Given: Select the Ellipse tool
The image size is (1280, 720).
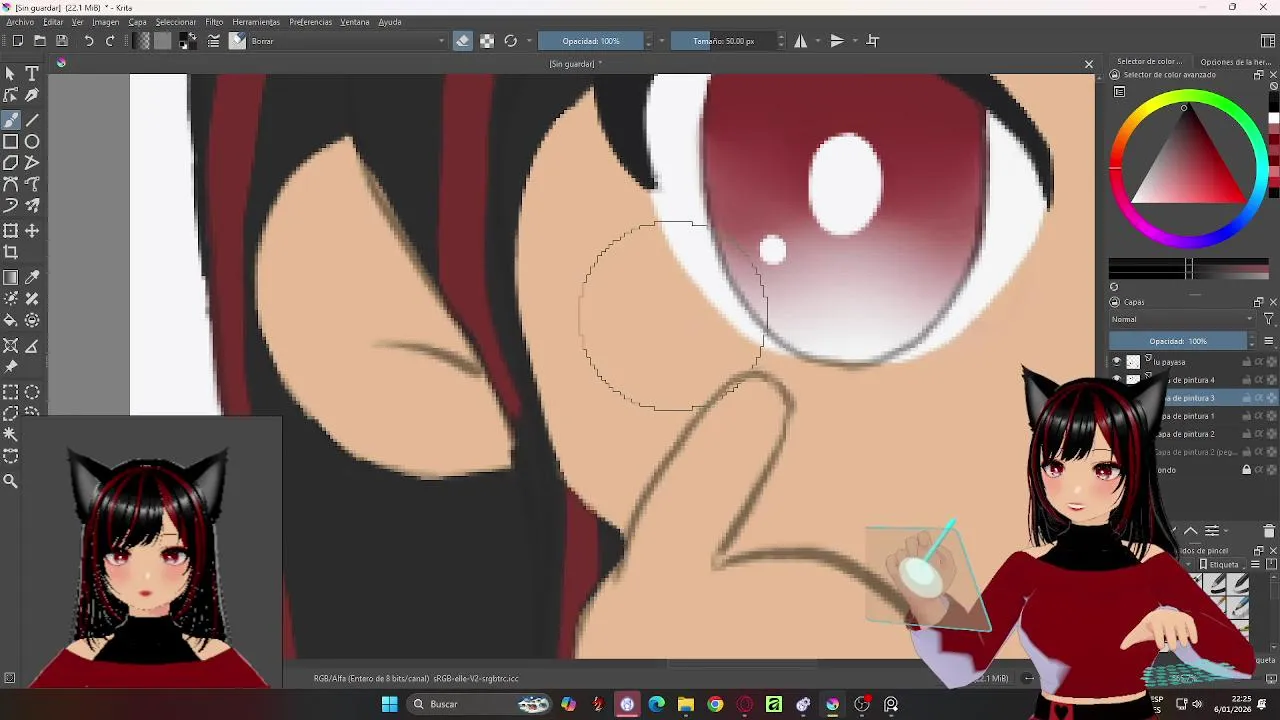Looking at the screenshot, I should 32,141.
